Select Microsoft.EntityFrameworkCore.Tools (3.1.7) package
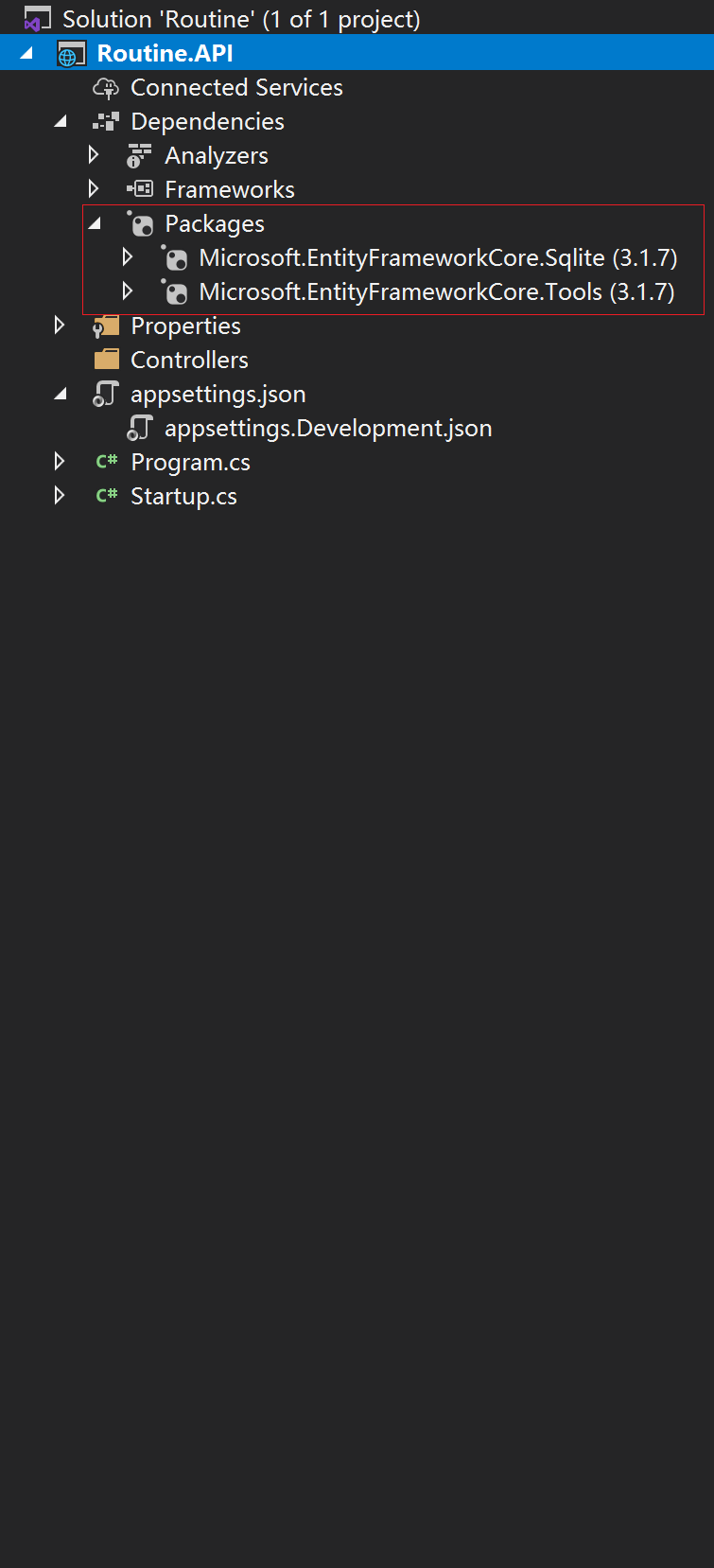714x1568 pixels. click(436, 292)
